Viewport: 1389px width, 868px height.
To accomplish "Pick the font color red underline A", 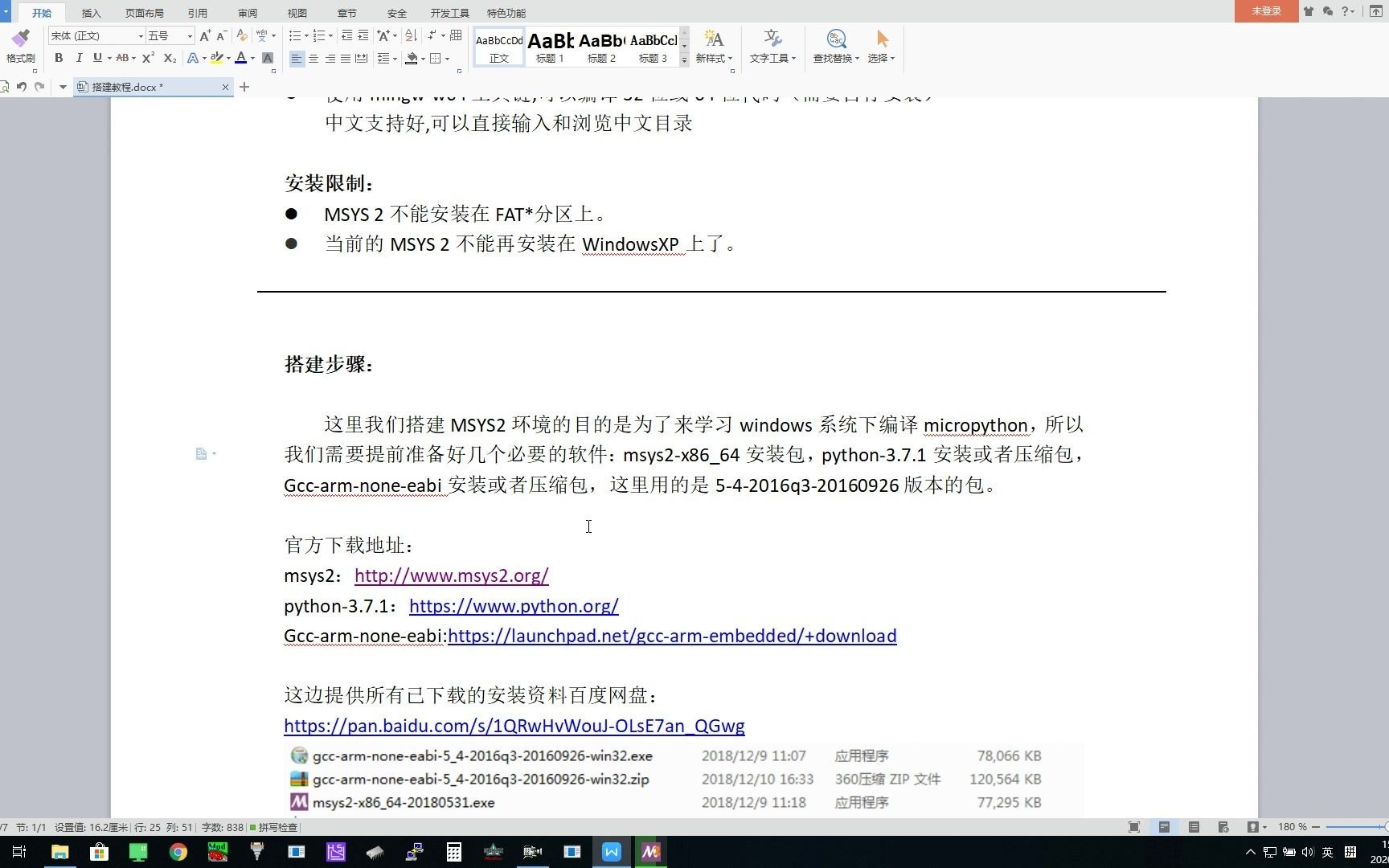I will pos(240,58).
